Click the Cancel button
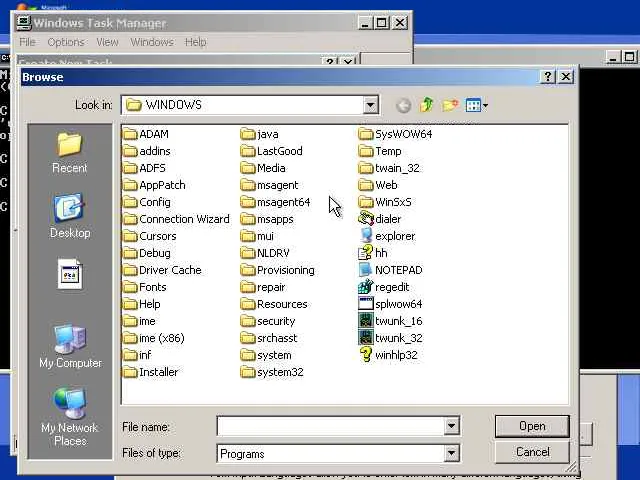640x480 pixels. click(532, 452)
